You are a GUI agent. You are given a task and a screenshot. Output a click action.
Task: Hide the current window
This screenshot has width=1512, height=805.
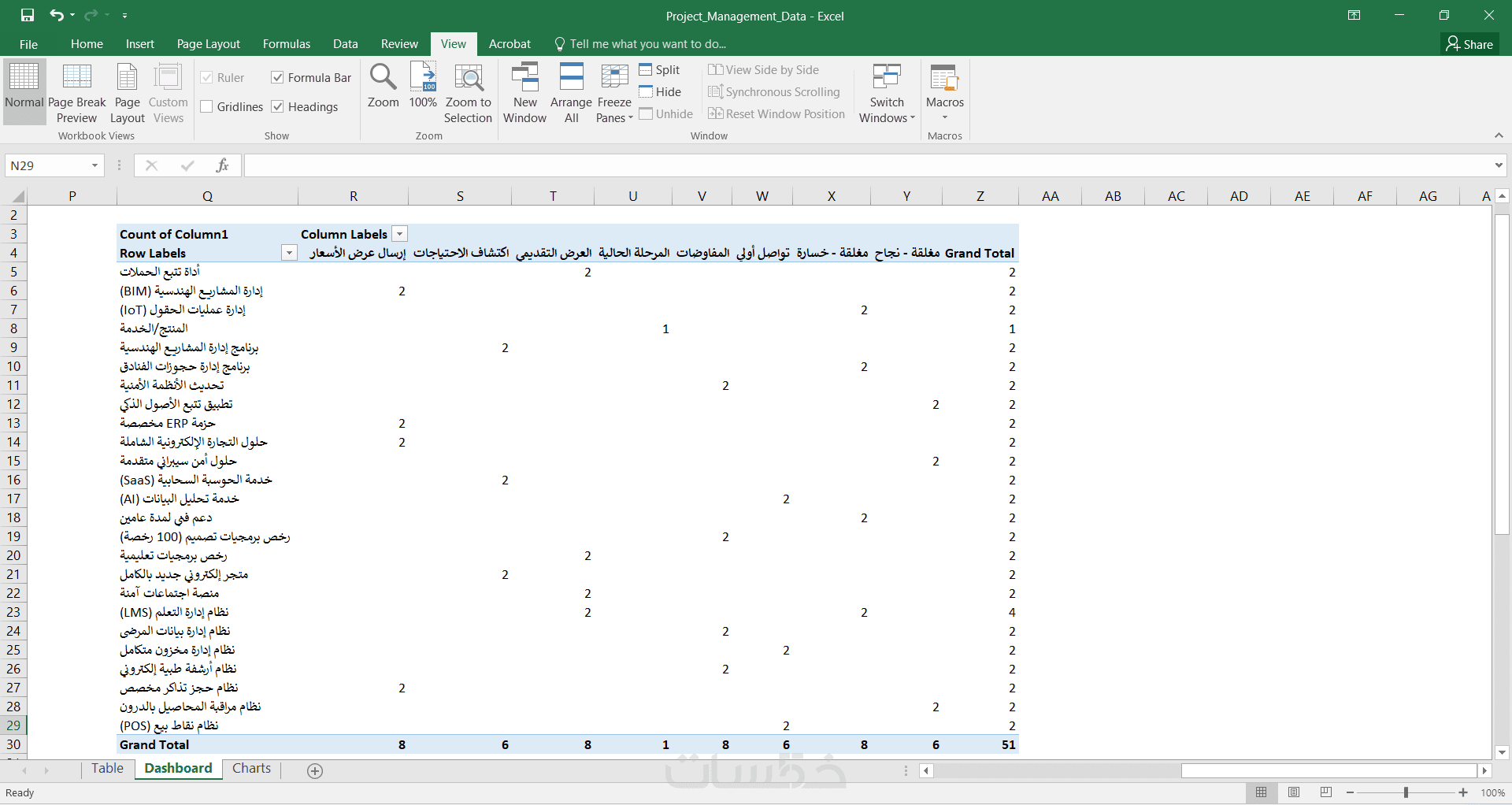click(660, 92)
